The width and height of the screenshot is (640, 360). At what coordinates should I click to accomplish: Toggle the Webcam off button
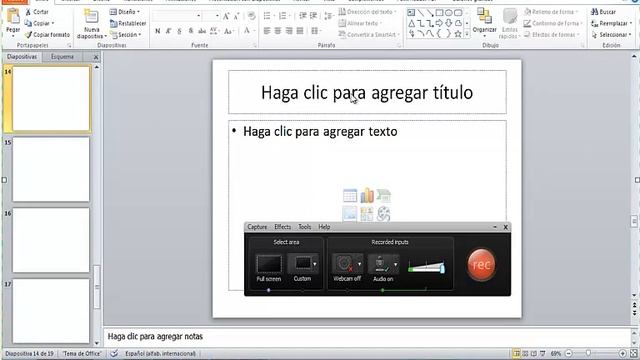click(347, 268)
